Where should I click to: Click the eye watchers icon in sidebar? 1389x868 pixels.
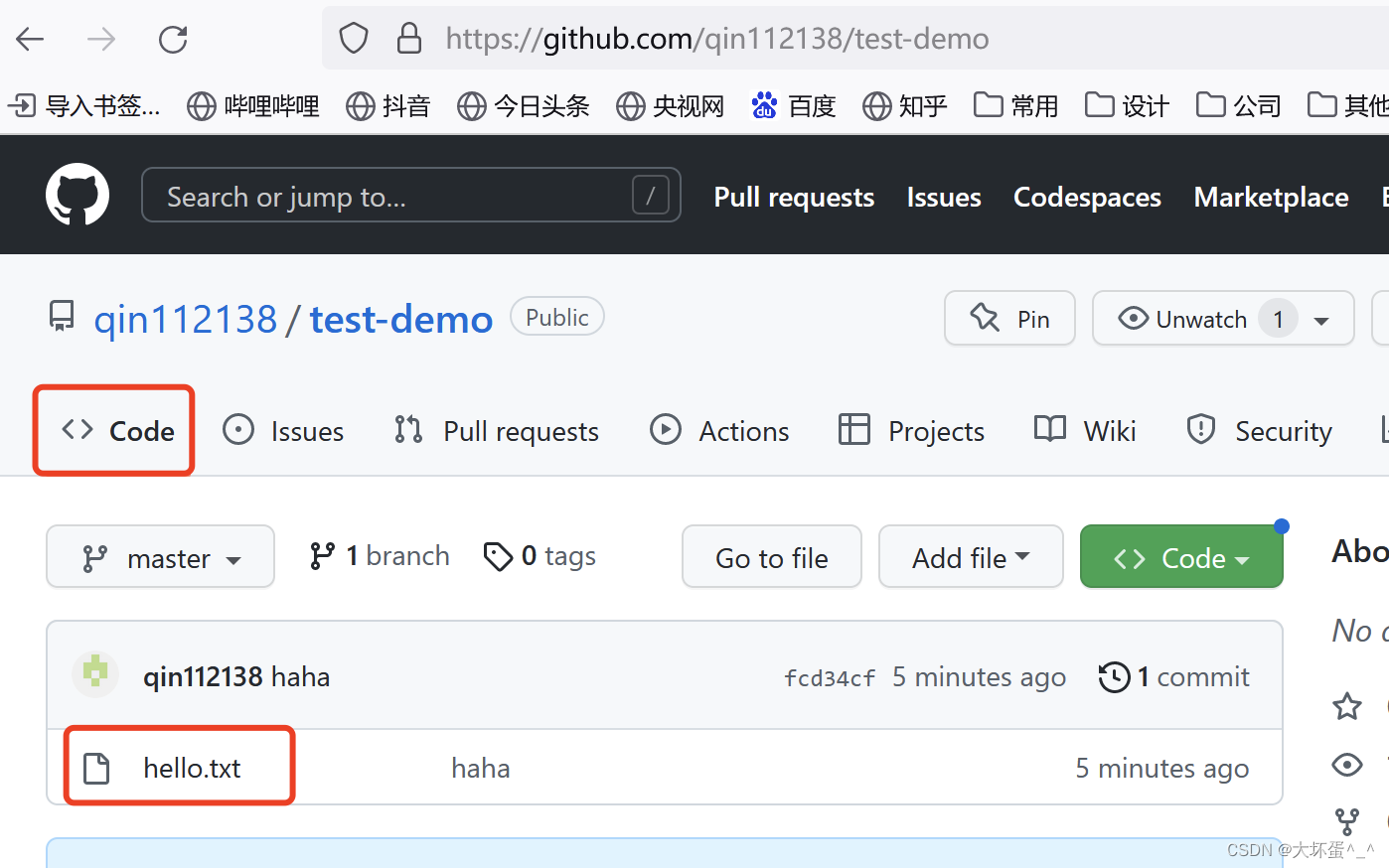(1347, 764)
